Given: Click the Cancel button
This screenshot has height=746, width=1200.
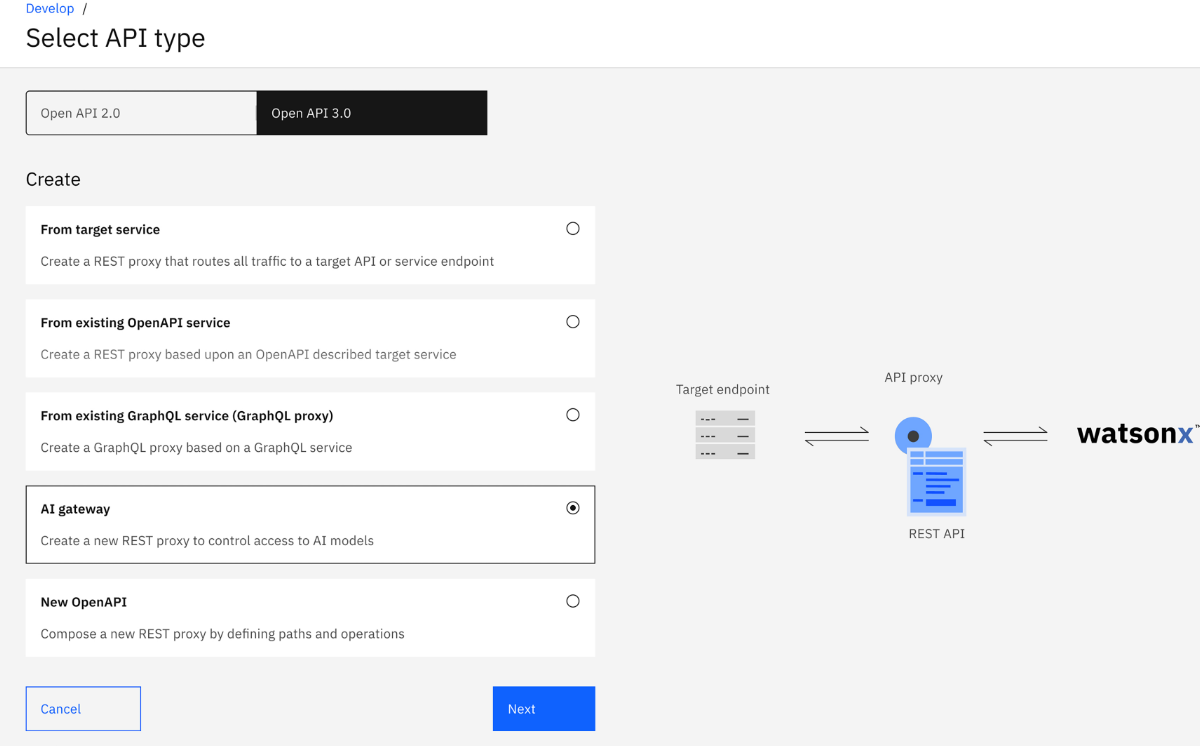Looking at the screenshot, I should pyautogui.click(x=83, y=709).
